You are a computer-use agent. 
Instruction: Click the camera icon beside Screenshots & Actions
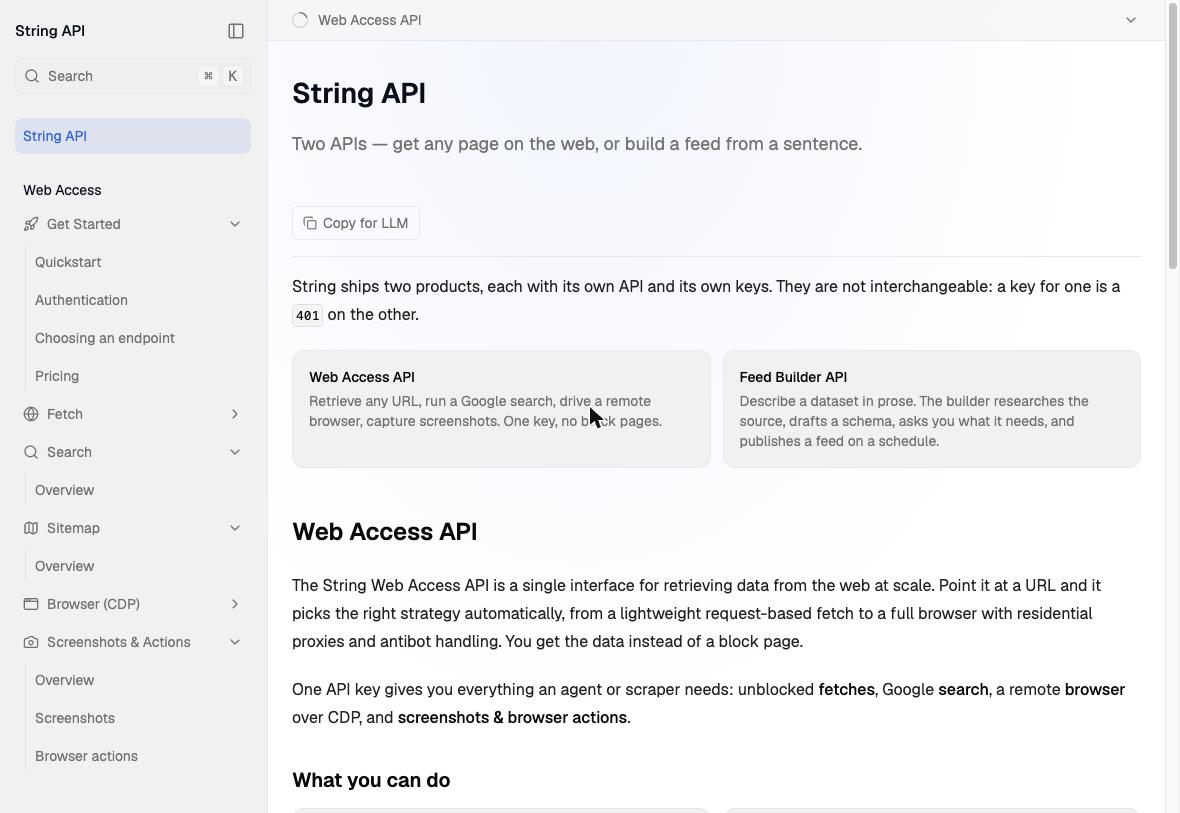tap(31, 642)
